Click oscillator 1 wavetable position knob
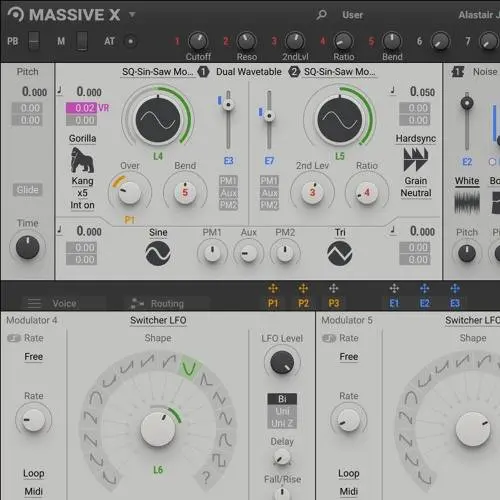This screenshot has height=500, width=500. tap(158, 119)
